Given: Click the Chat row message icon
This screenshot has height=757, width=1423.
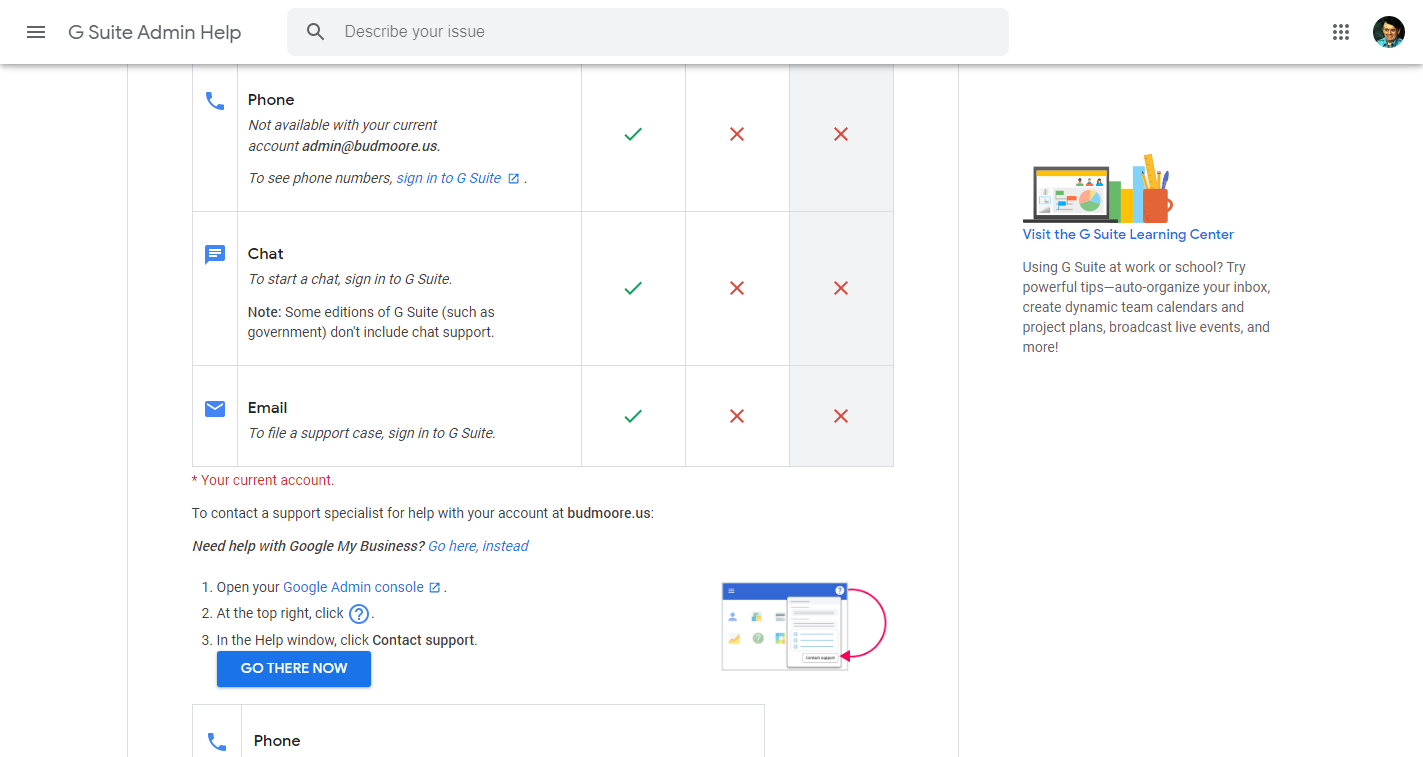Looking at the screenshot, I should [x=215, y=255].
